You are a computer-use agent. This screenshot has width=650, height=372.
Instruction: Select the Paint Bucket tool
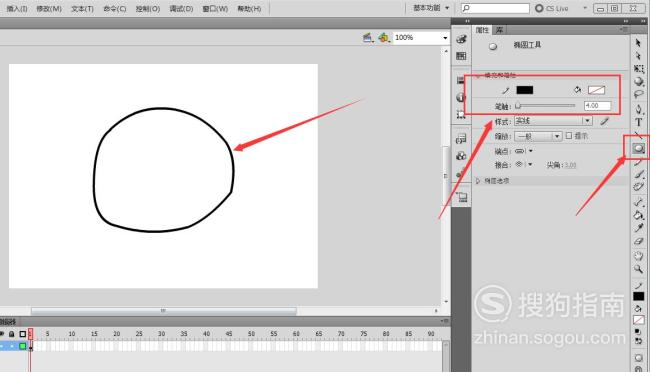638,215
